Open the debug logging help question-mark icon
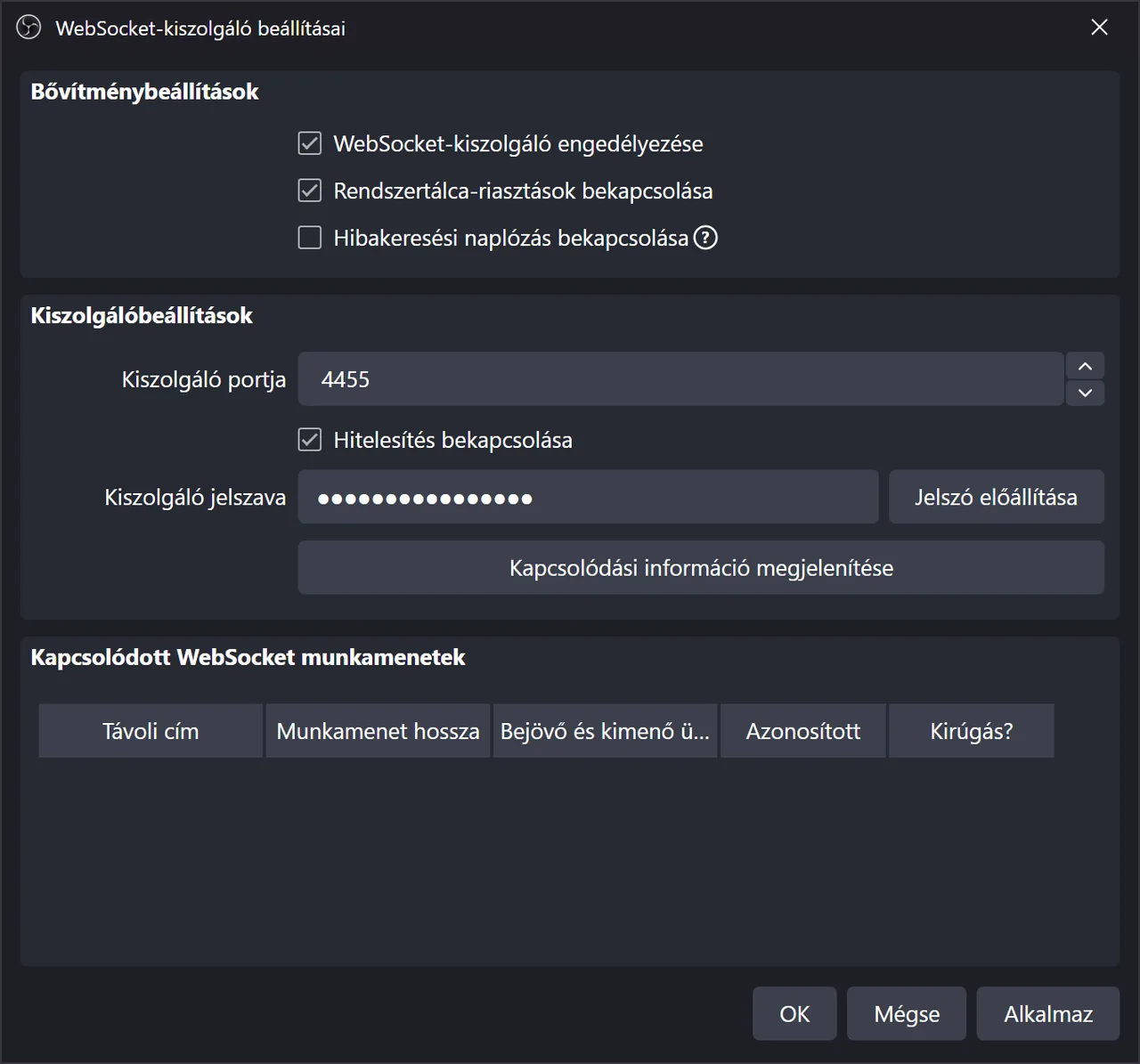 click(x=705, y=238)
